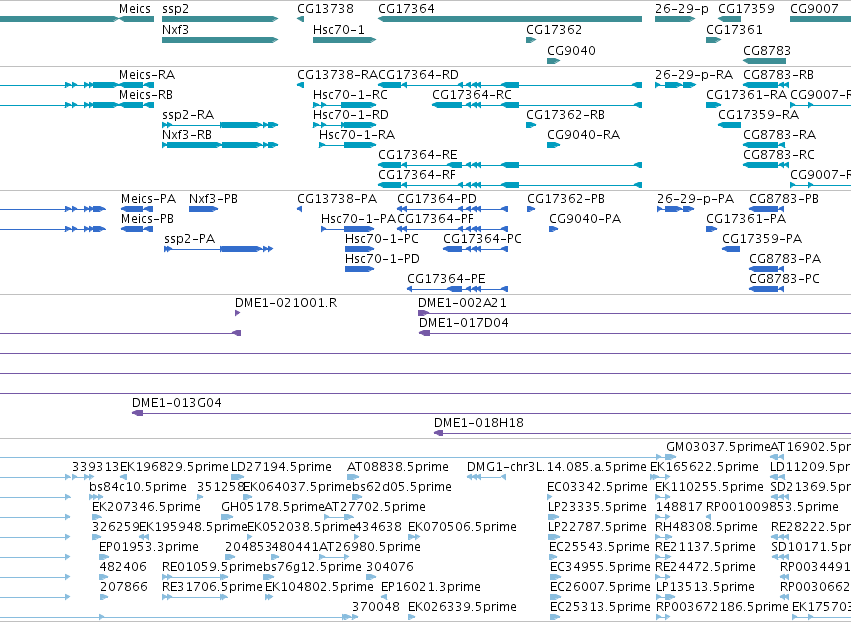
Task: Click the DME1-017D04 clone label
Action: (x=463, y=323)
